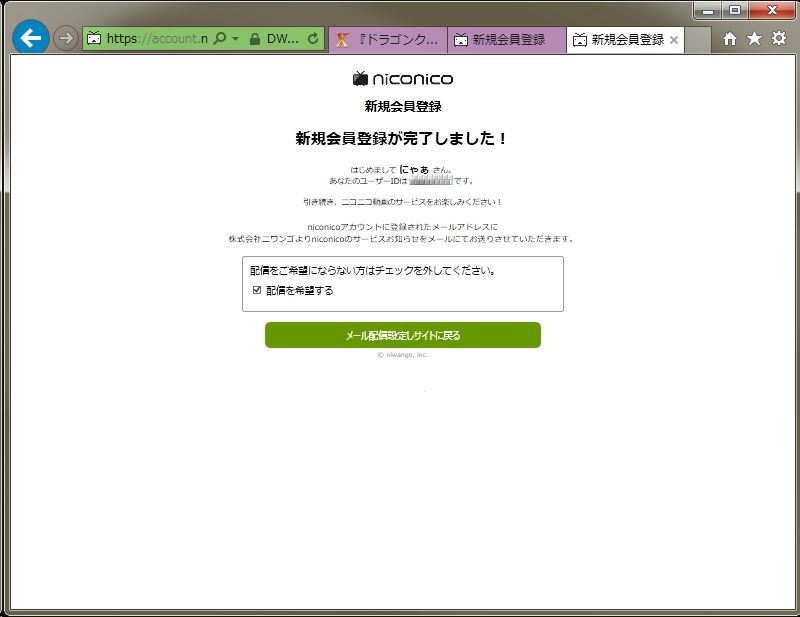Close the browser window
The height and width of the screenshot is (617, 800).
(772, 10)
